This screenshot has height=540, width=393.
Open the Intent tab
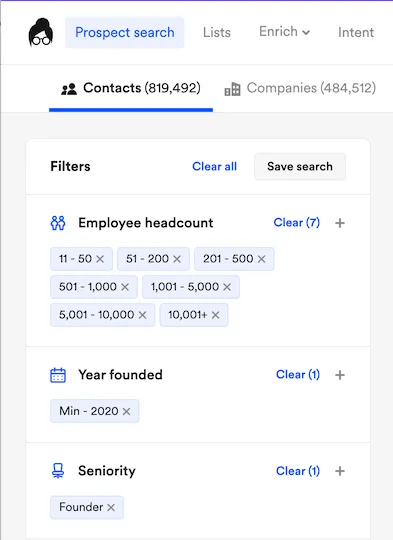356,32
